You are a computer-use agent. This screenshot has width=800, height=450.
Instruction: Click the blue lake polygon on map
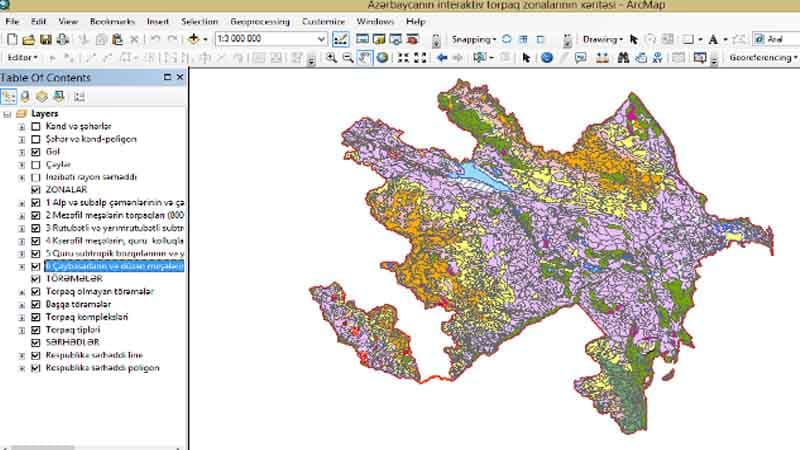point(482,176)
